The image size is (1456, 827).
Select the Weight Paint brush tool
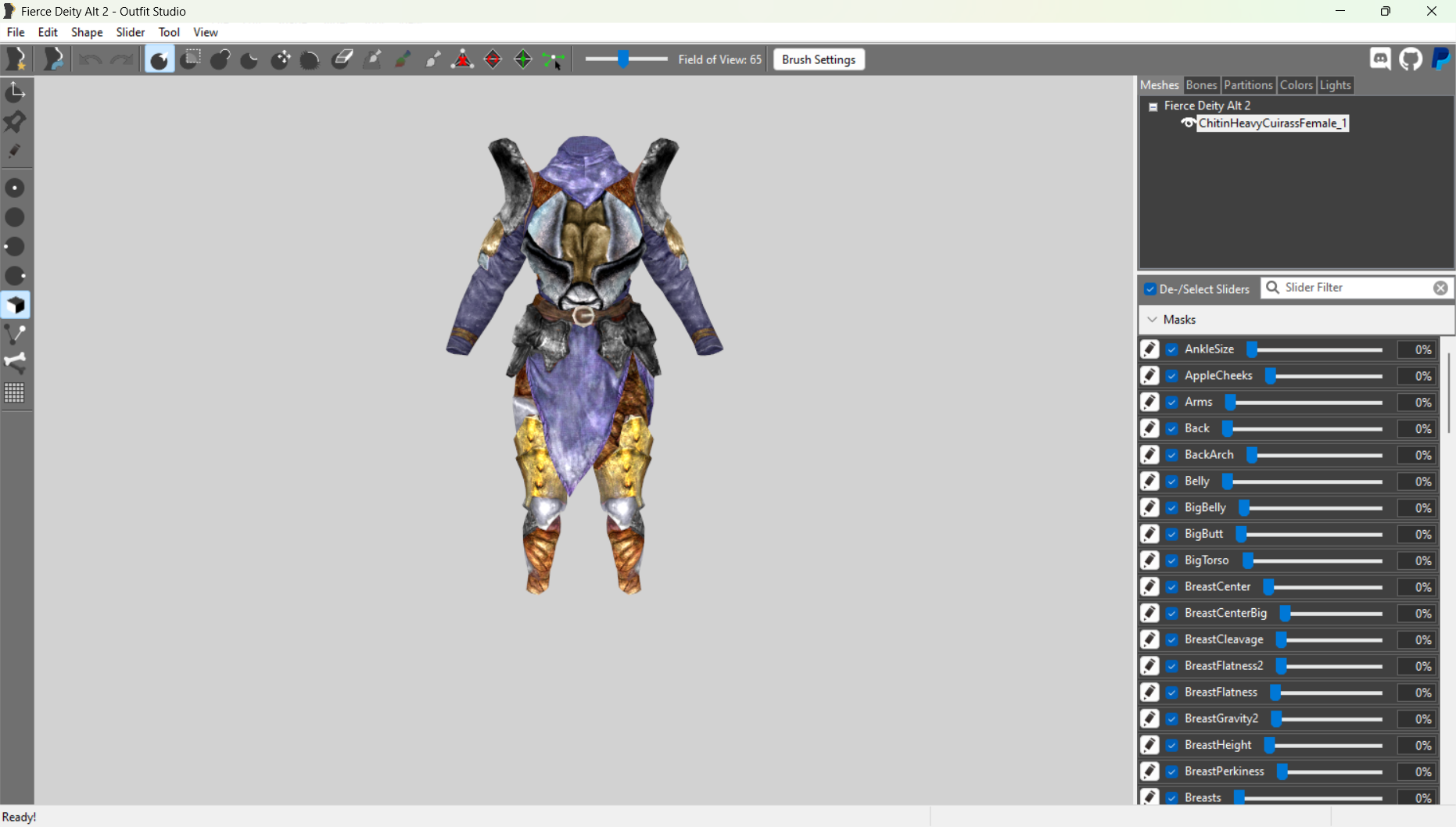tap(373, 59)
